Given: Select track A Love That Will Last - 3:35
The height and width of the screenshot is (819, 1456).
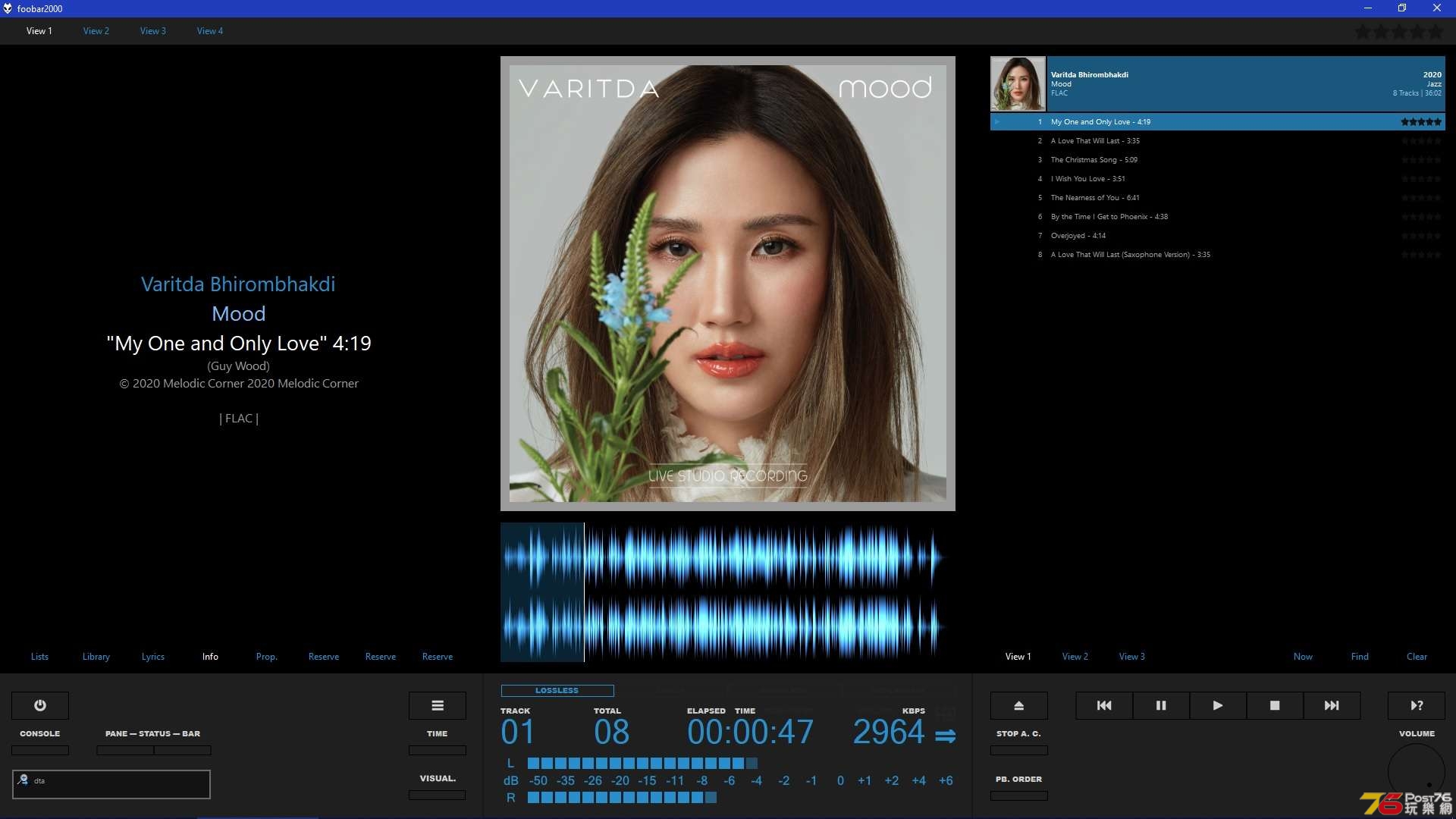Looking at the screenshot, I should [x=1218, y=141].
